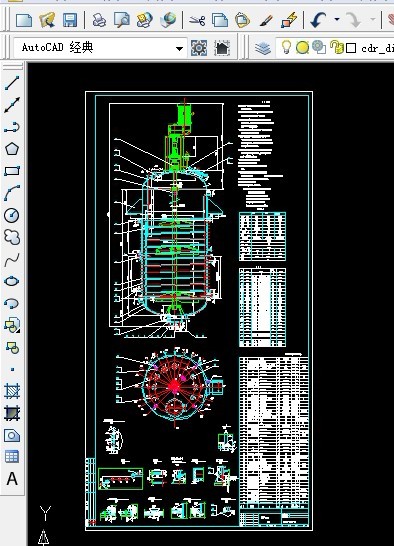Select the Polygon tool
This screenshot has height=546, width=394.
pyautogui.click(x=12, y=149)
